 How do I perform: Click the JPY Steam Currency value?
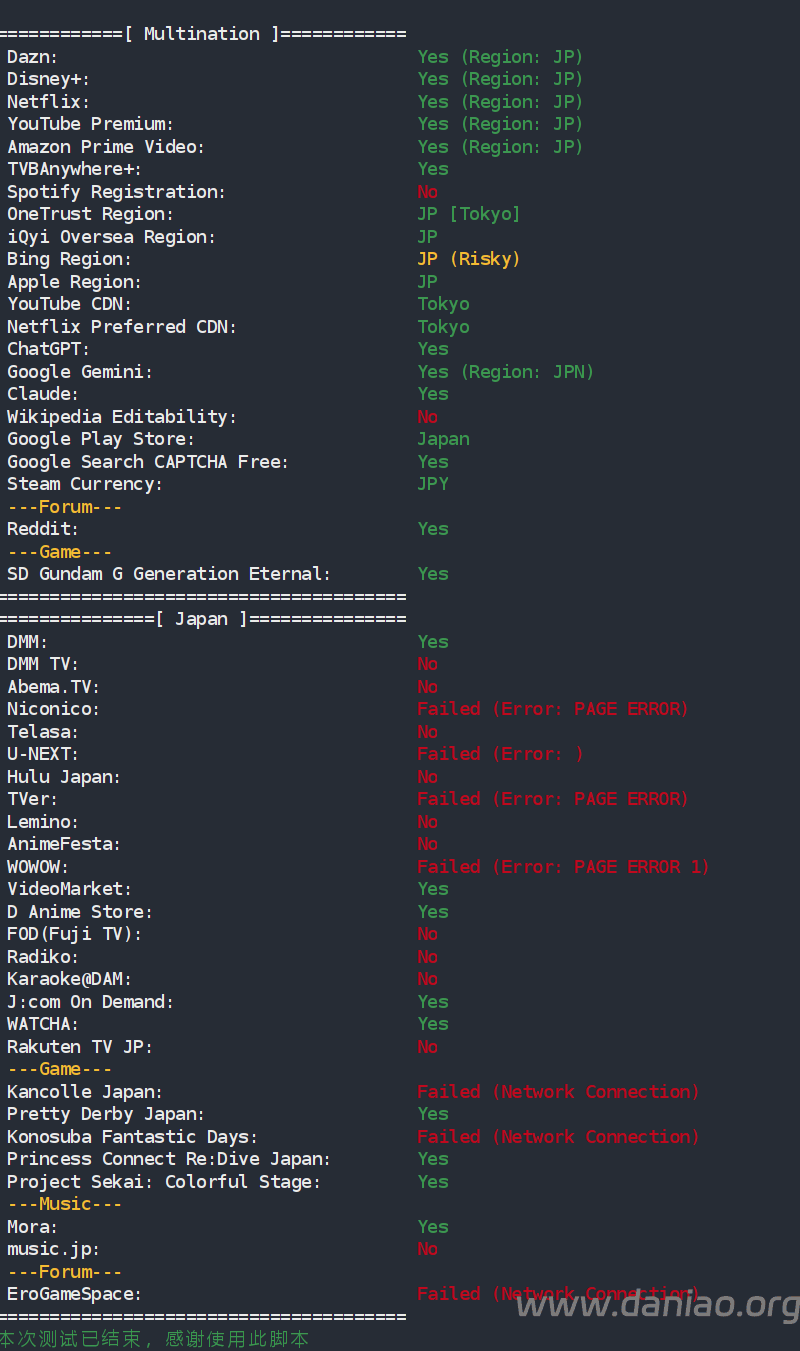pyautogui.click(x=433, y=484)
